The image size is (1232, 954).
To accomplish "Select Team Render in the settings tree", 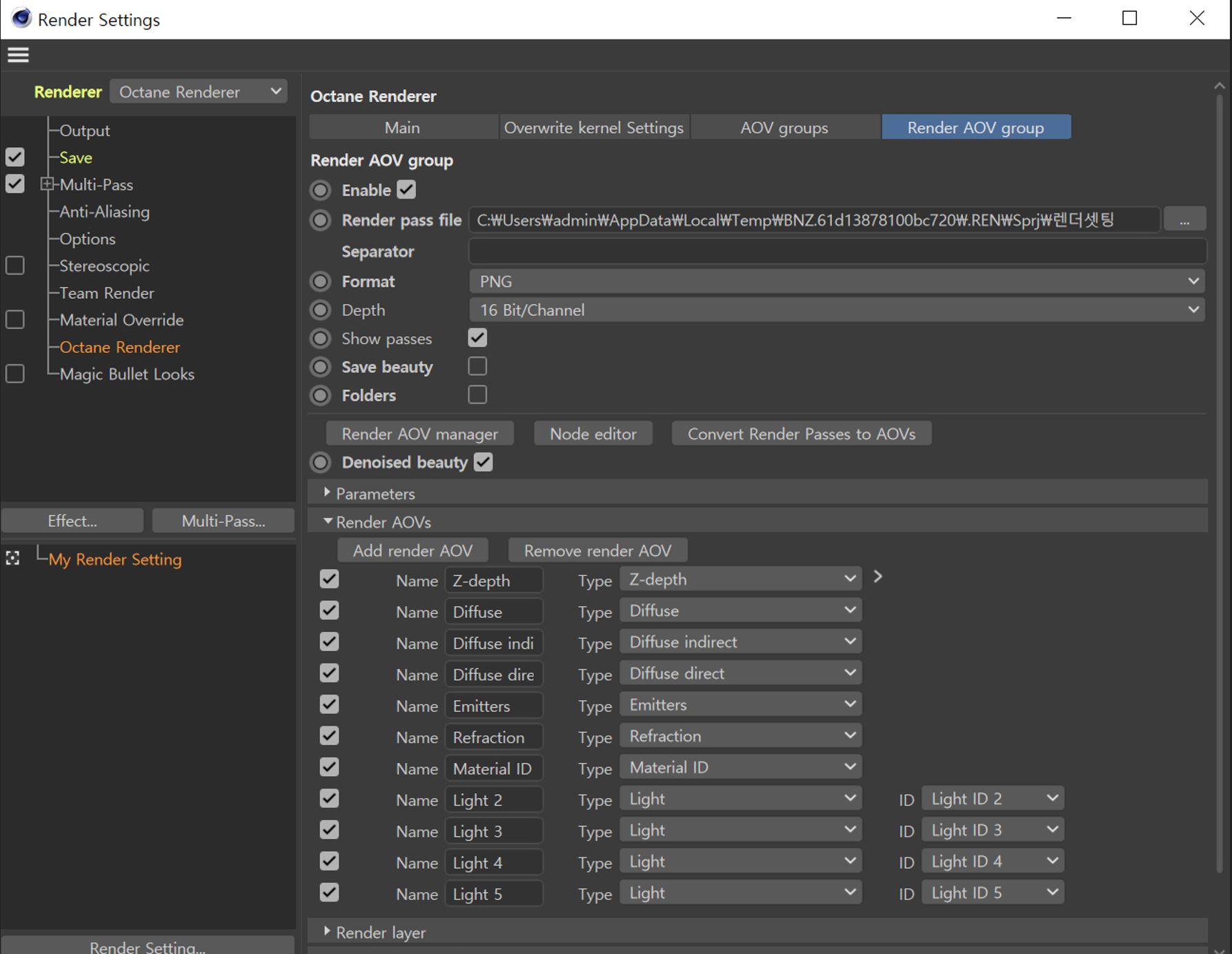I will [x=107, y=292].
